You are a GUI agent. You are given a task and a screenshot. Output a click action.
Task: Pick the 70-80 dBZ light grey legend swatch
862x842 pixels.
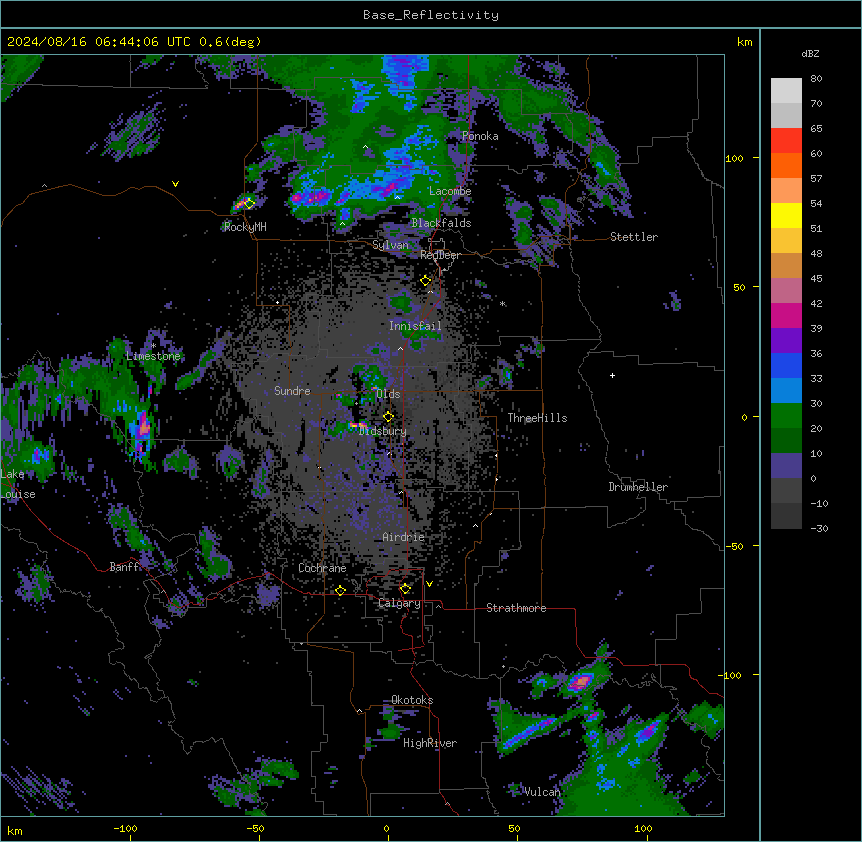coord(786,91)
